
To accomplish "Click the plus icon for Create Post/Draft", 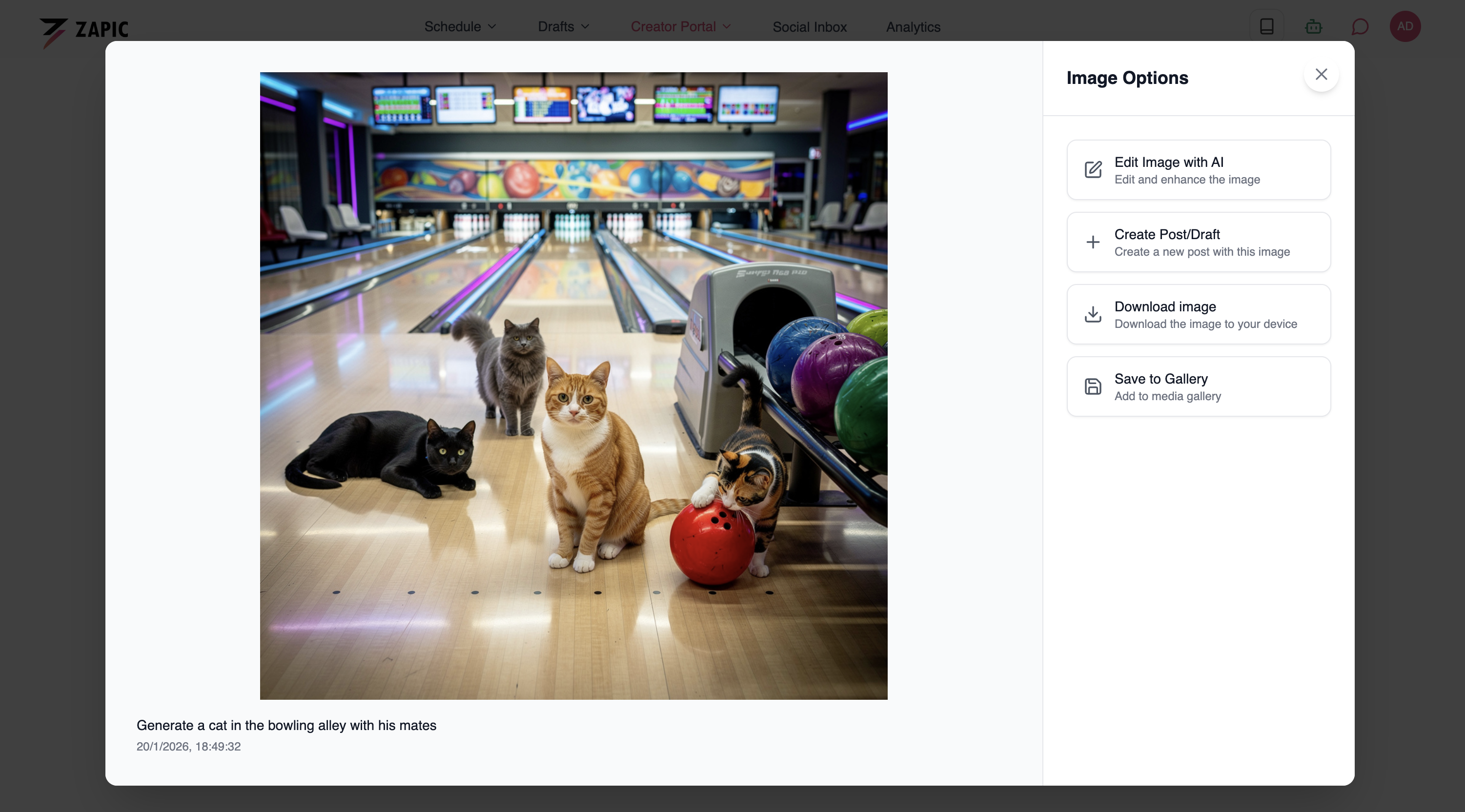I will click(1093, 242).
